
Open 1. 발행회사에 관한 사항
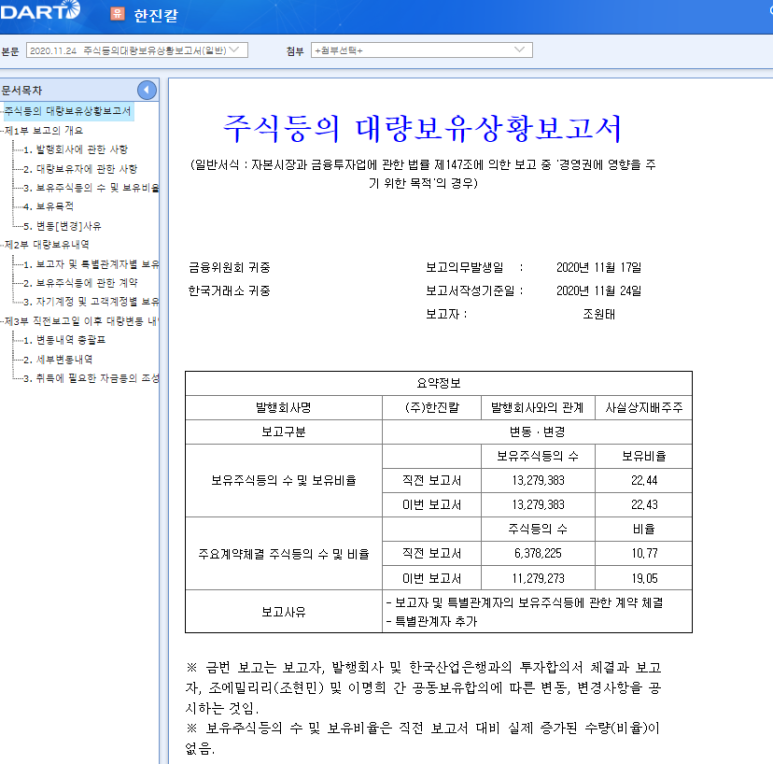click(75, 149)
